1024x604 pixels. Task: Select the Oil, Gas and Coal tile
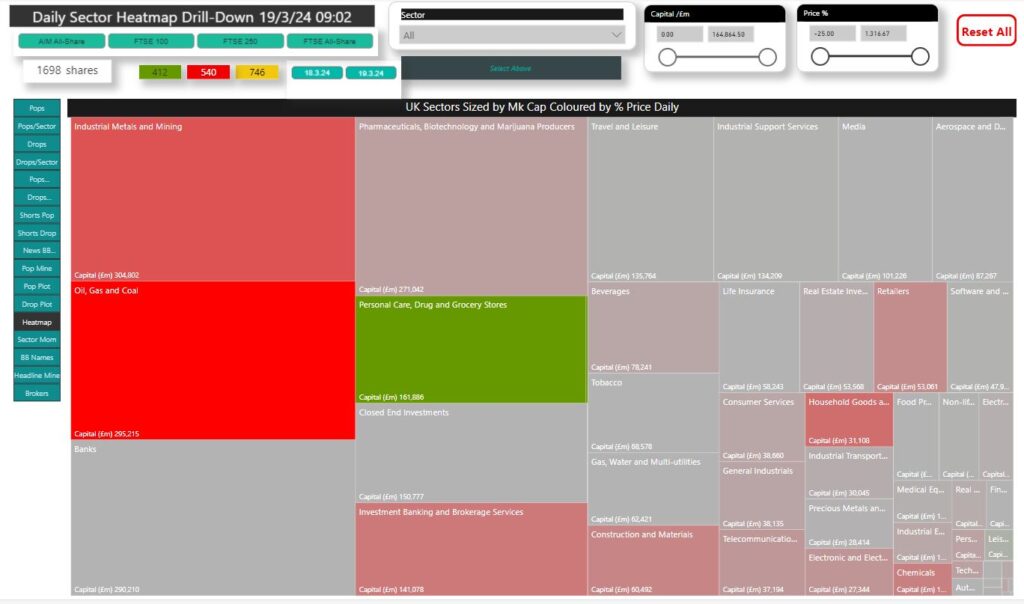pos(212,360)
